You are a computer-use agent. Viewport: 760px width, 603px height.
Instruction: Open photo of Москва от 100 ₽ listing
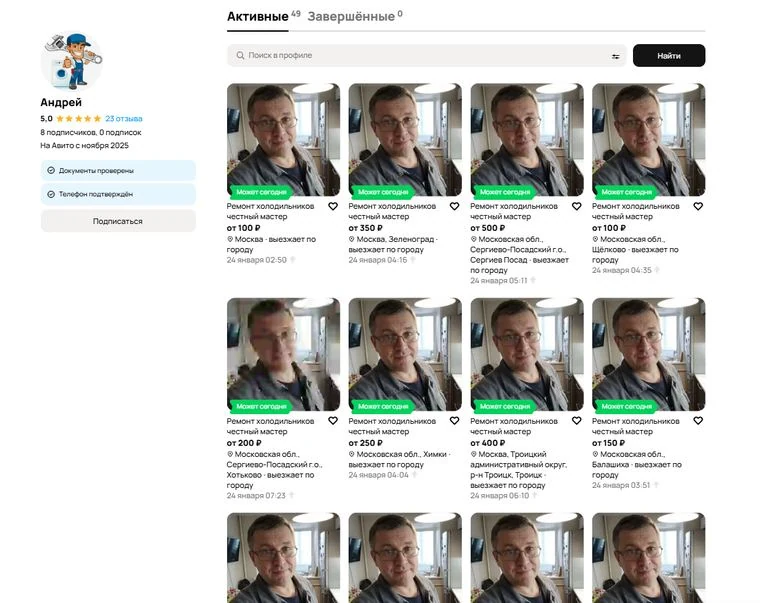[x=284, y=140]
